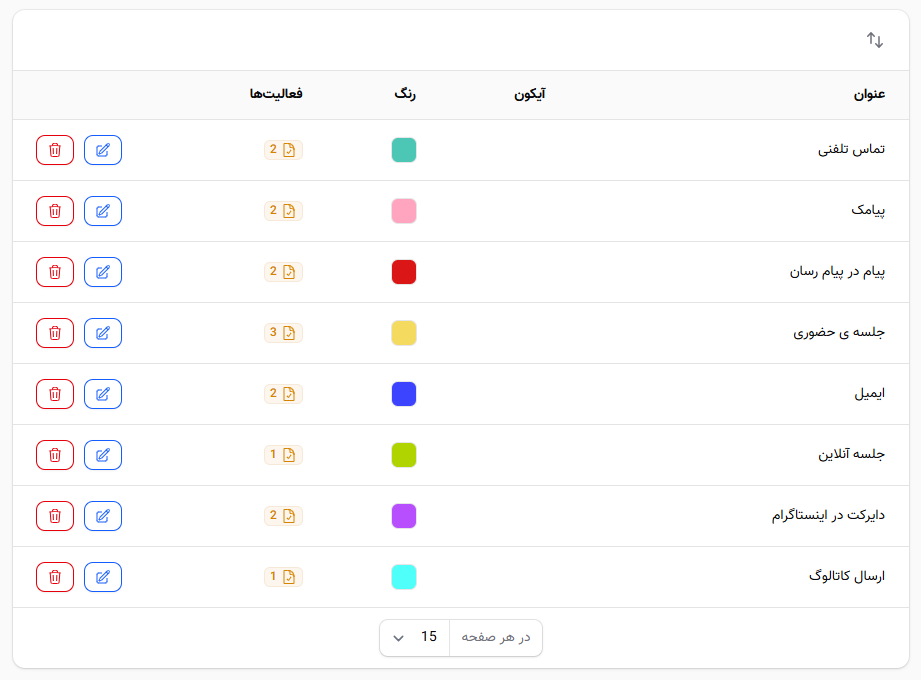Open the activities badge for جلسه ی حضوری
This screenshot has width=921, height=680.
(x=283, y=333)
